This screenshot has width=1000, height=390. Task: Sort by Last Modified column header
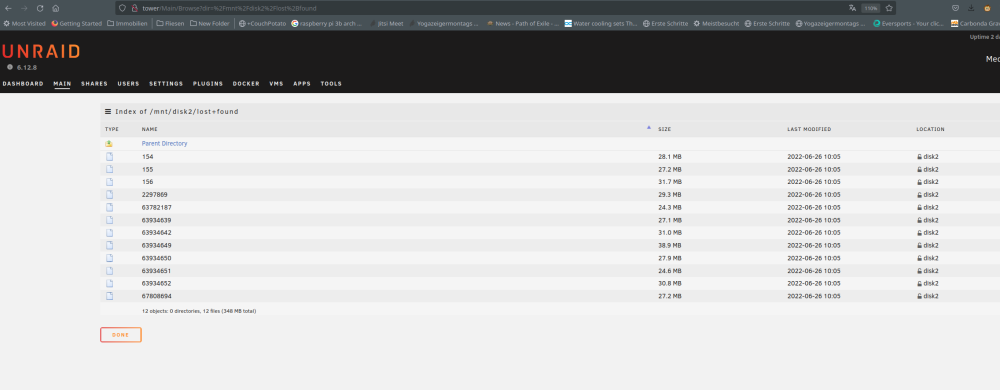[809, 129]
